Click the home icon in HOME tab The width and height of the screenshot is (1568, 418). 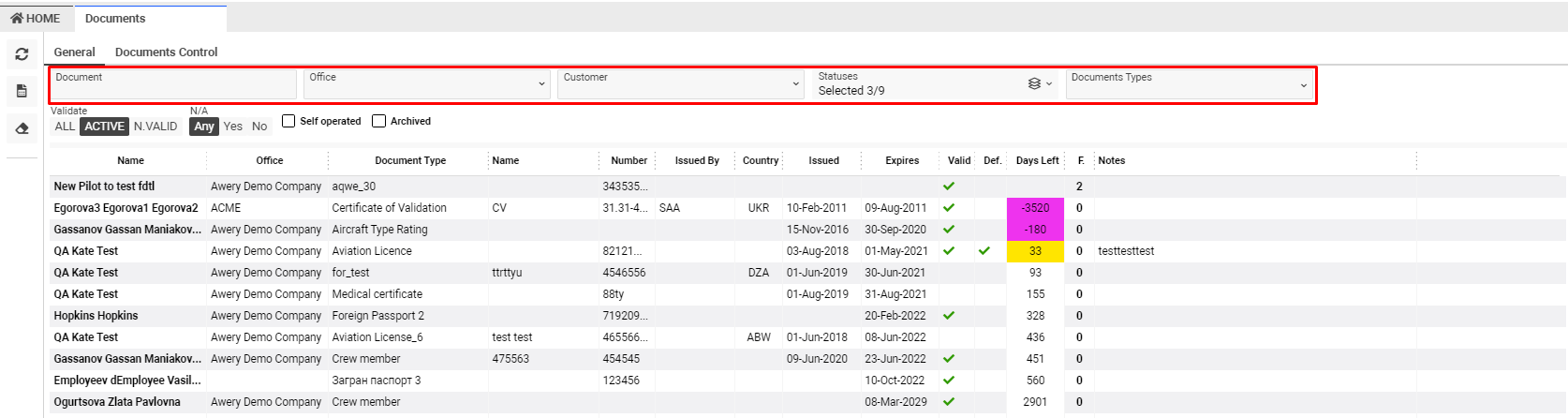17,18
